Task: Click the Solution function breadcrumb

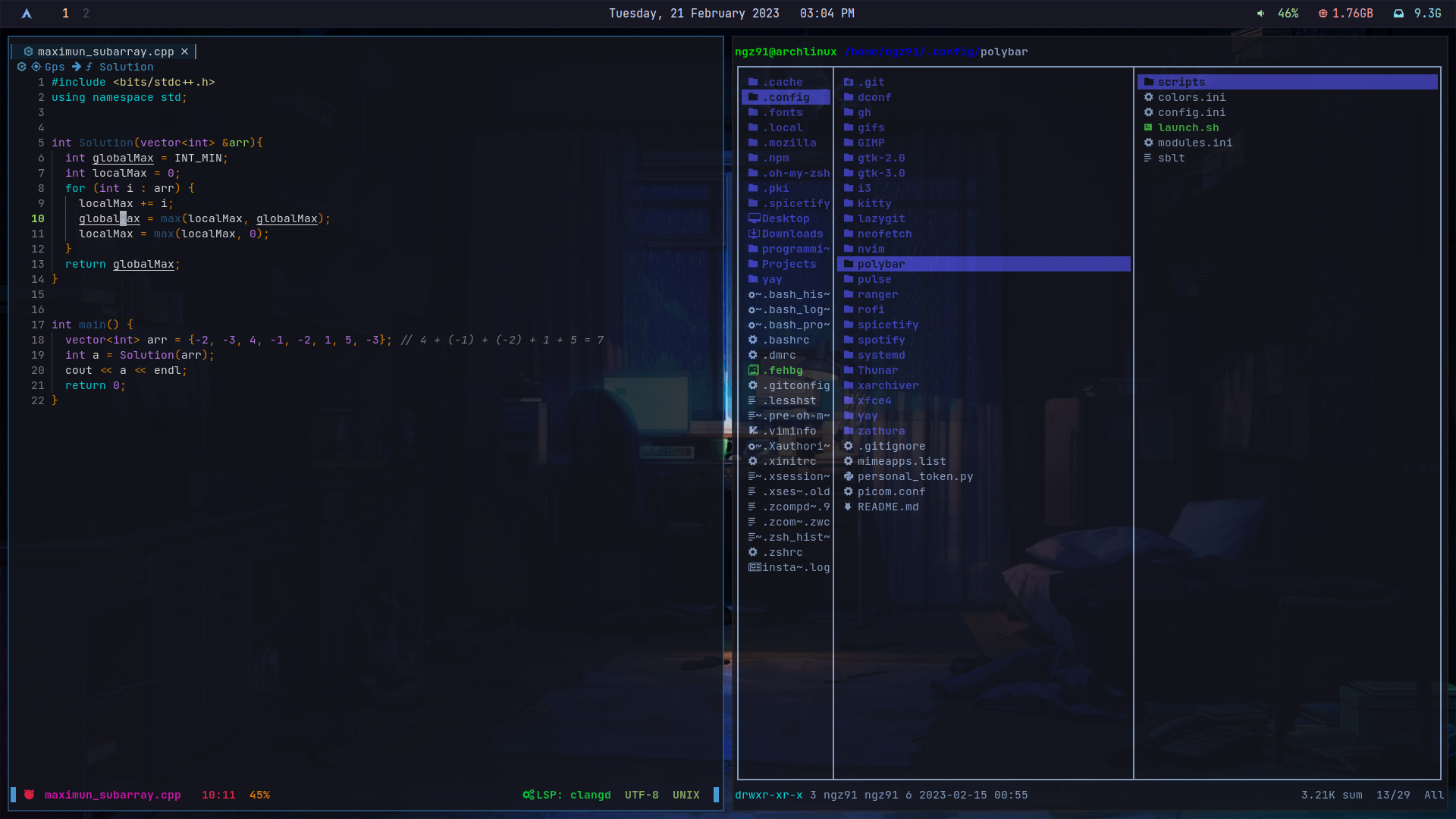Action: click(126, 67)
